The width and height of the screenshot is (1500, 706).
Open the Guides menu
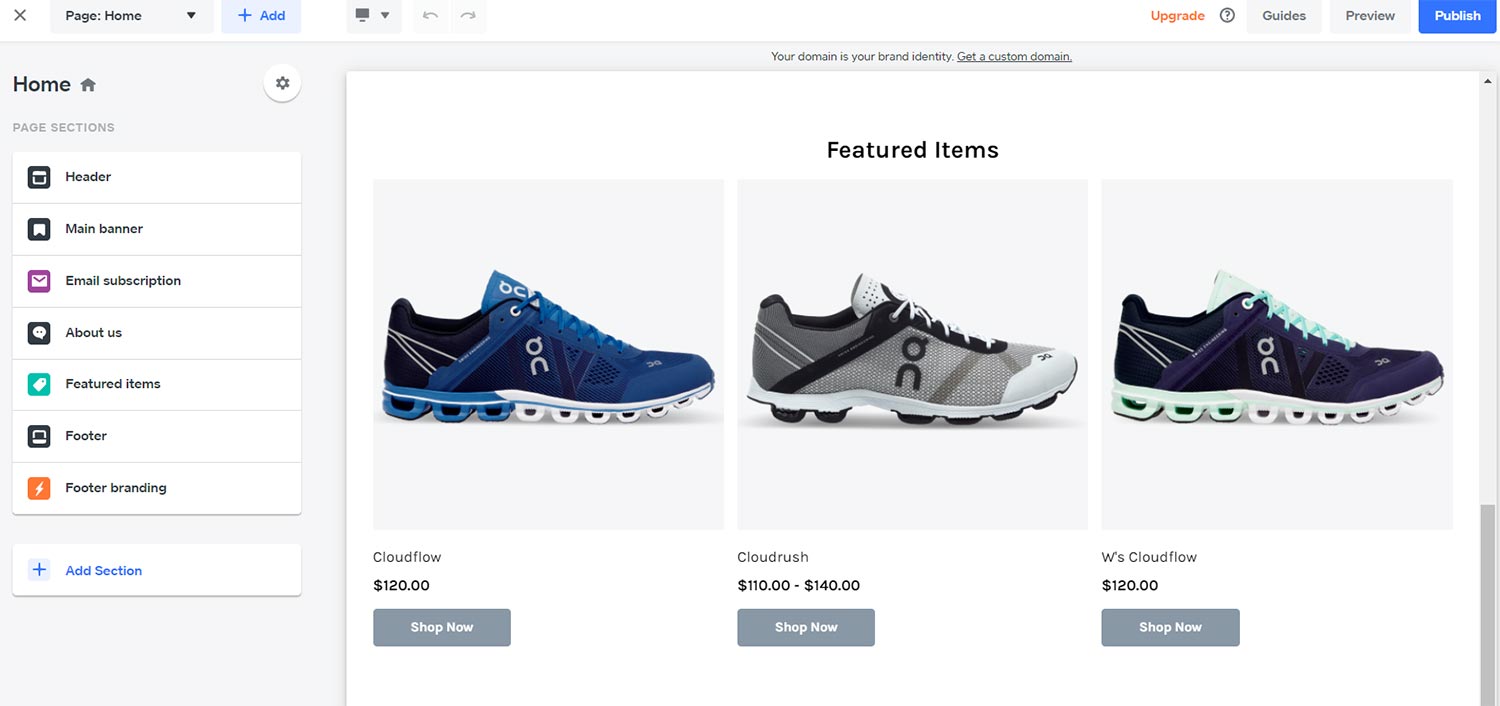[x=1284, y=15]
